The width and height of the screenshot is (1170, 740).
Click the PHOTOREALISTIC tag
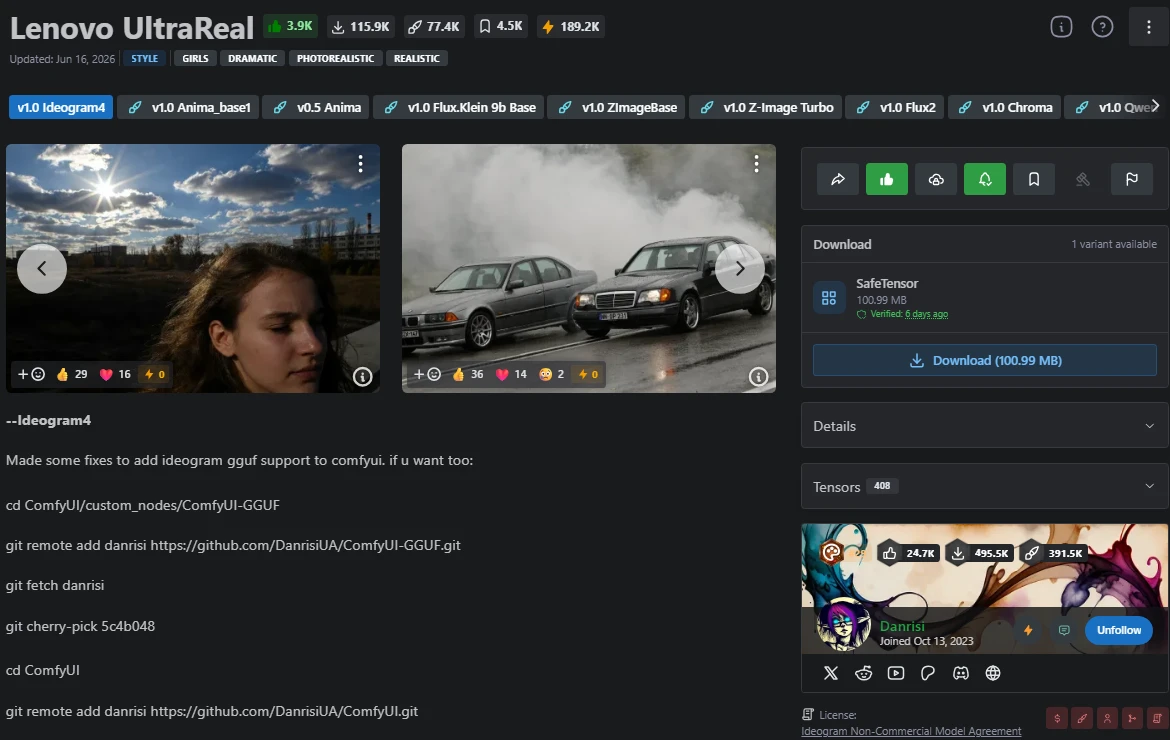(336, 58)
